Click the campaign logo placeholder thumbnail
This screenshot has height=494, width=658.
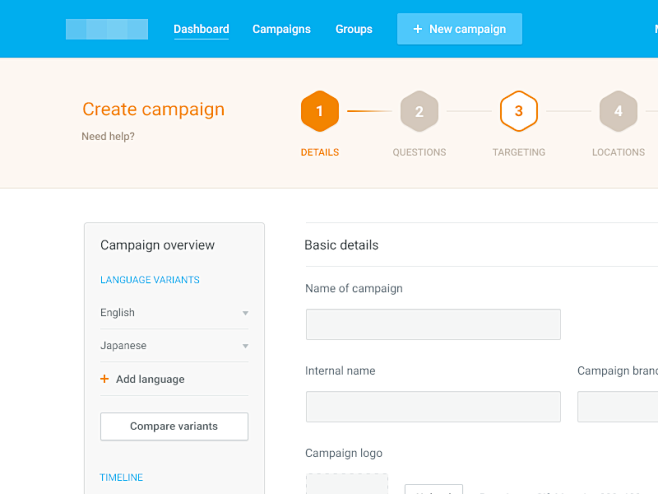pos(345,484)
